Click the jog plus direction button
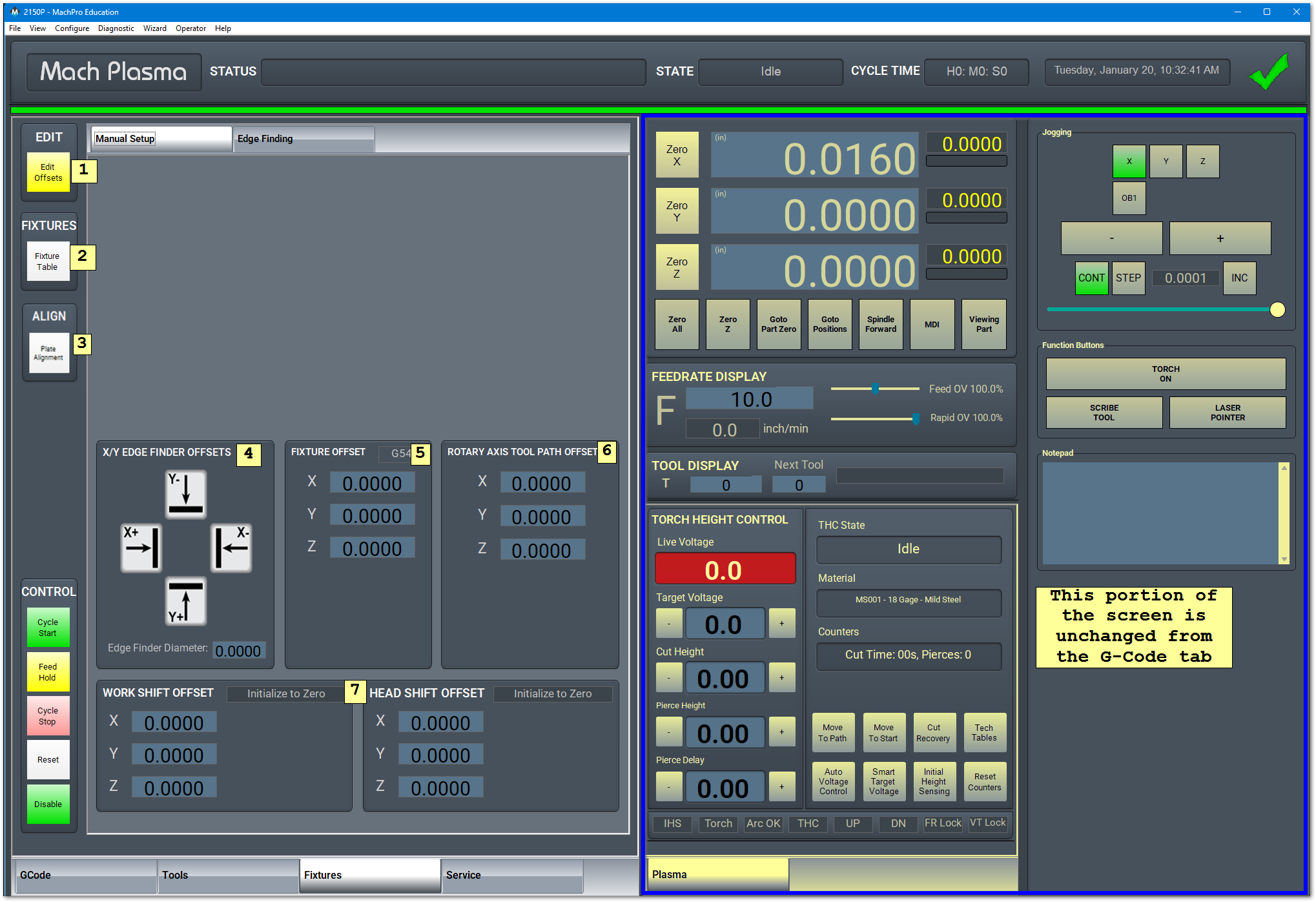1316x902 pixels. pyautogui.click(x=1220, y=239)
